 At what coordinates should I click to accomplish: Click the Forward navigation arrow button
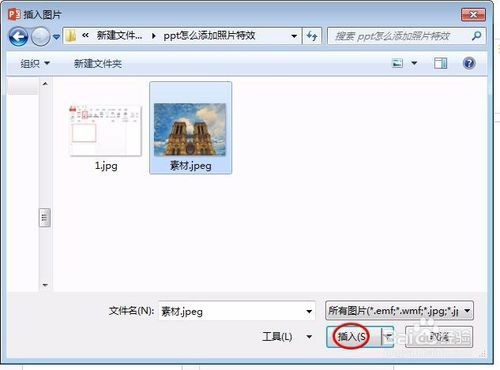[40, 36]
